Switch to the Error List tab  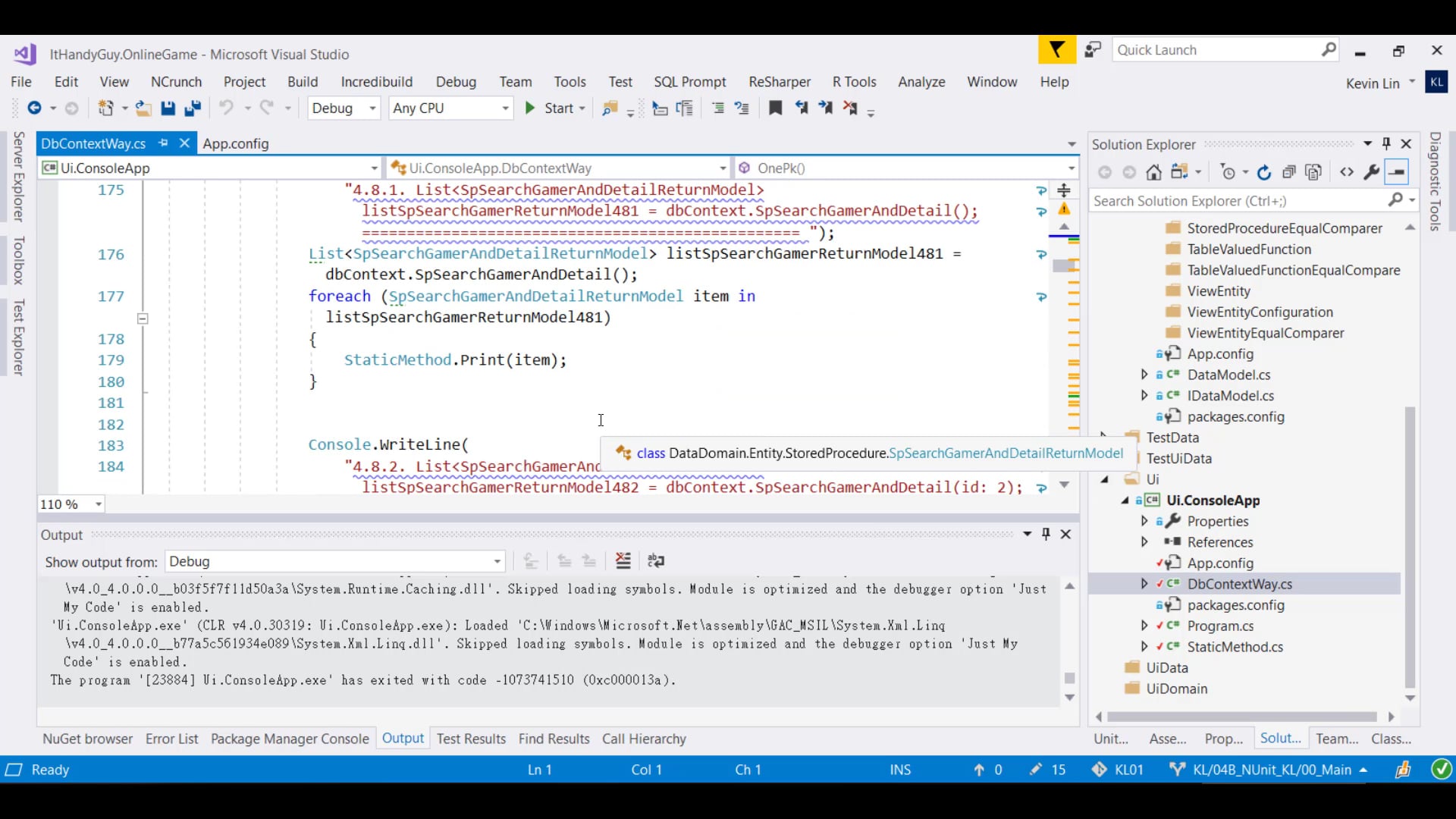[x=171, y=739]
